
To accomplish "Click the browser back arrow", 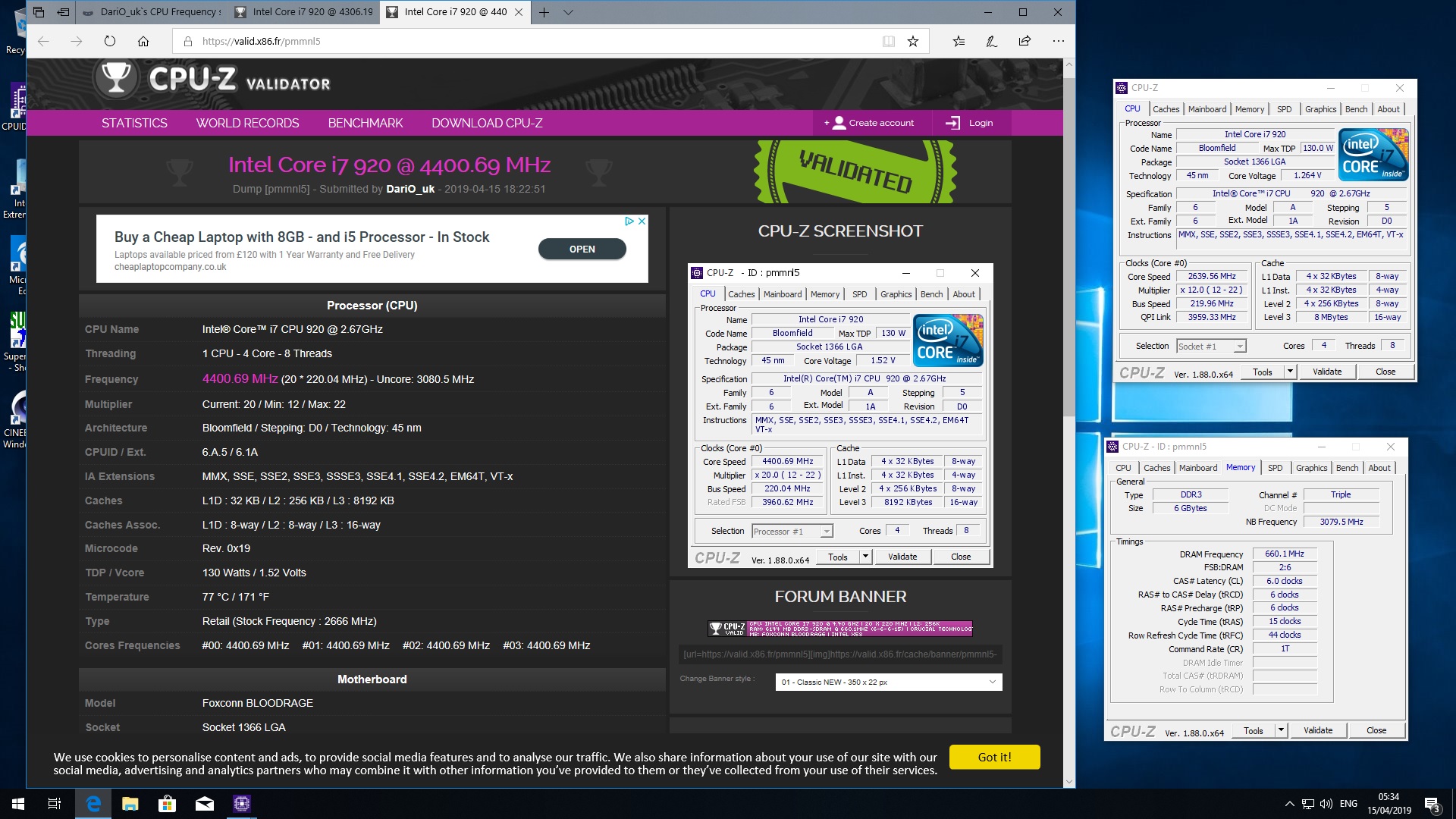I will tap(43, 41).
